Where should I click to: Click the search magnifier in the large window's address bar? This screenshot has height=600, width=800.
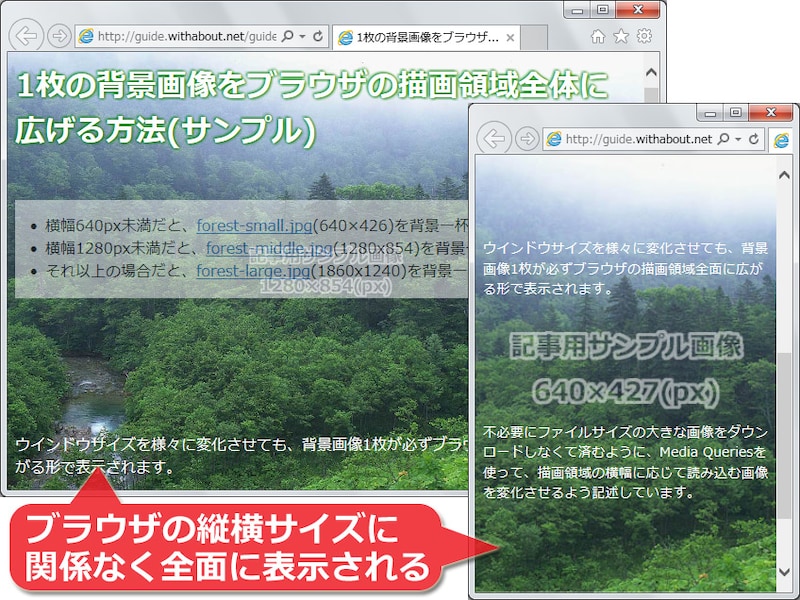288,36
